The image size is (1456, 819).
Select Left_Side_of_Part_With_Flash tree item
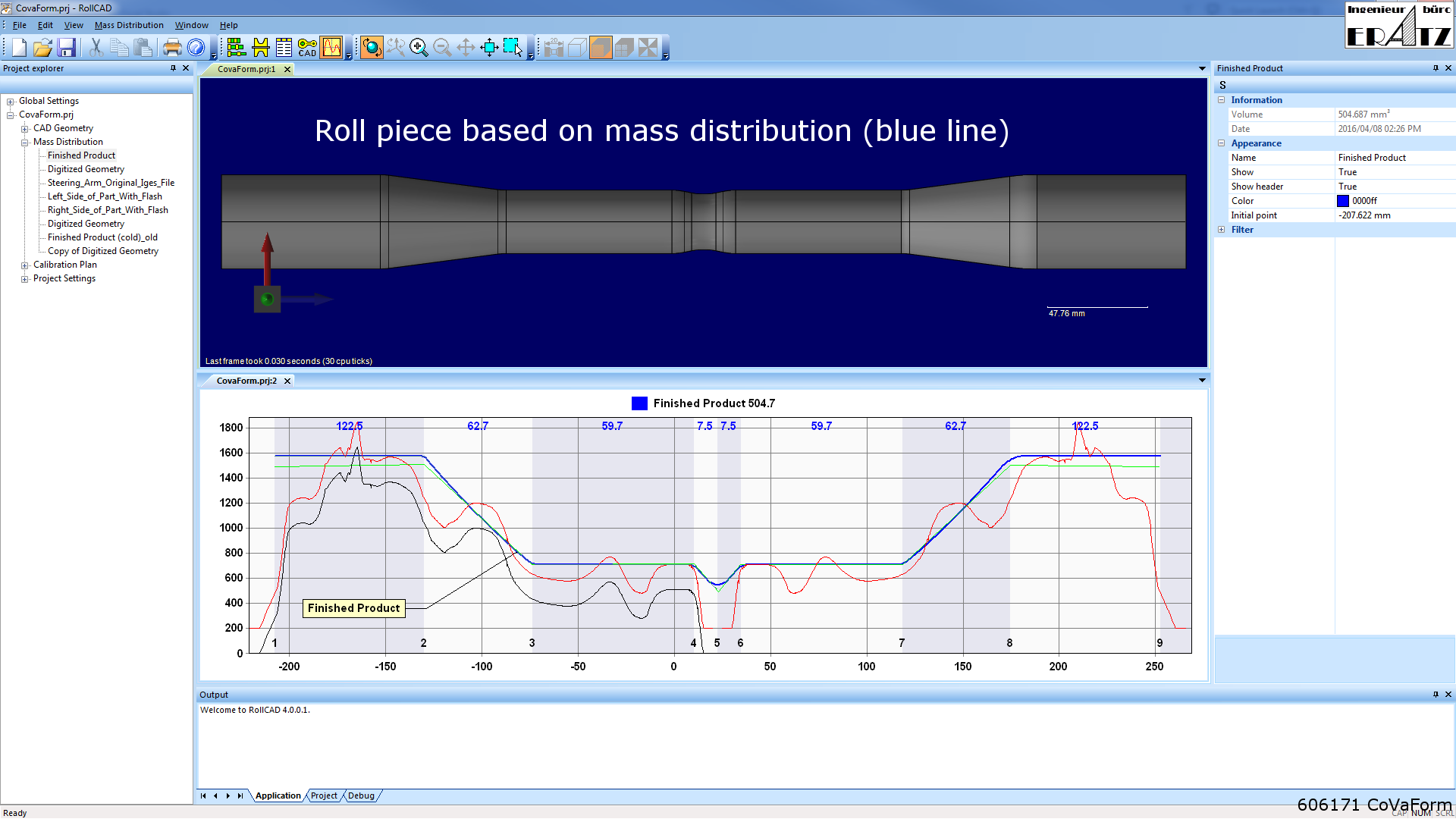pos(105,196)
